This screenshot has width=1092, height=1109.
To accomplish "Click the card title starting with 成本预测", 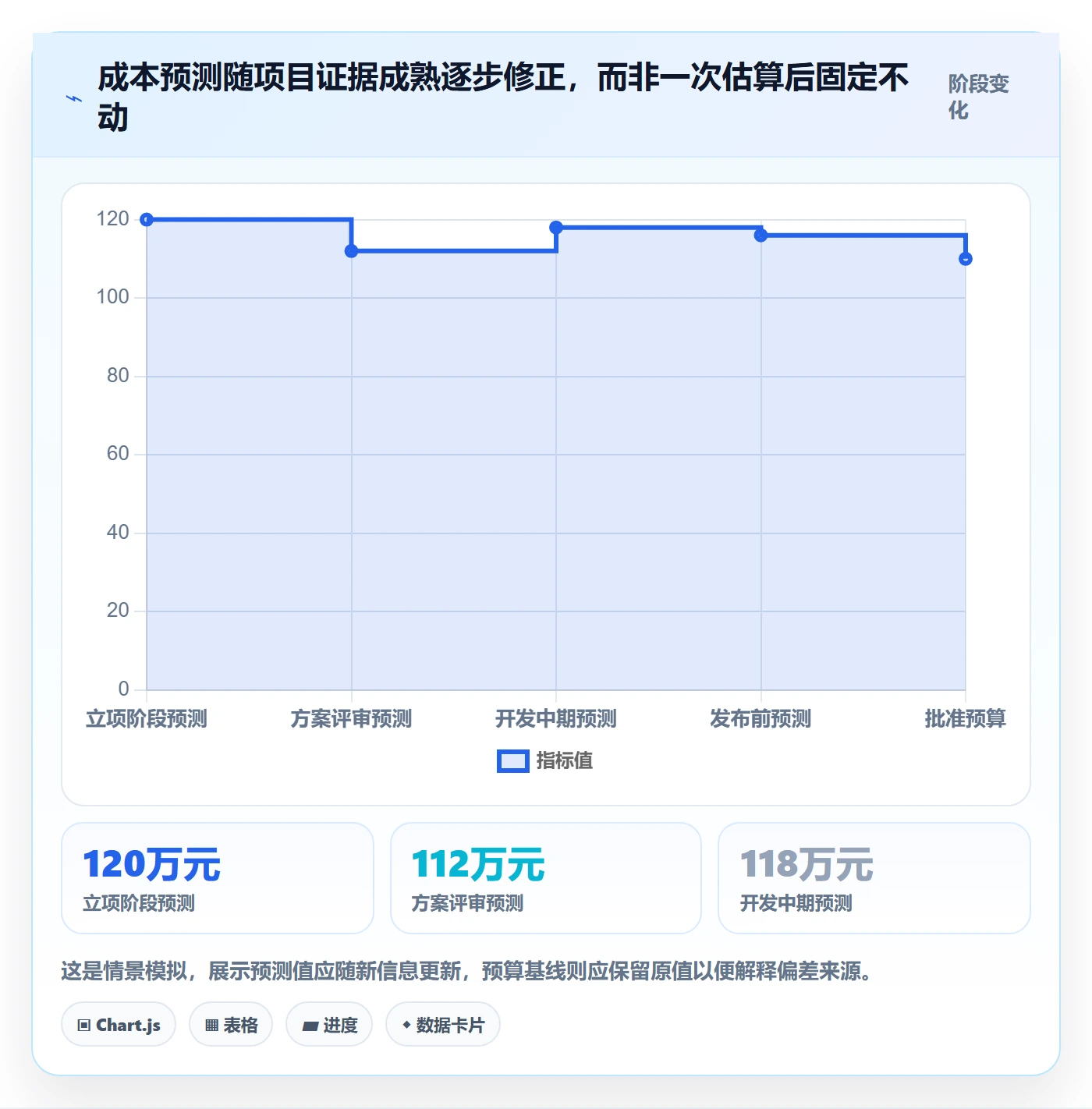I will click(x=503, y=97).
